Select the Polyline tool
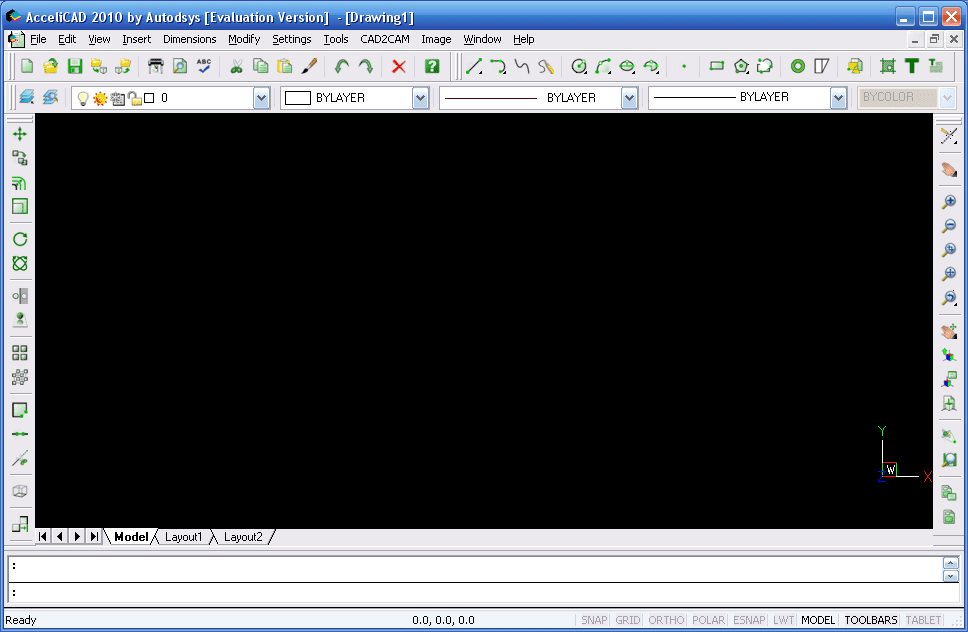968x632 pixels. click(x=498, y=66)
